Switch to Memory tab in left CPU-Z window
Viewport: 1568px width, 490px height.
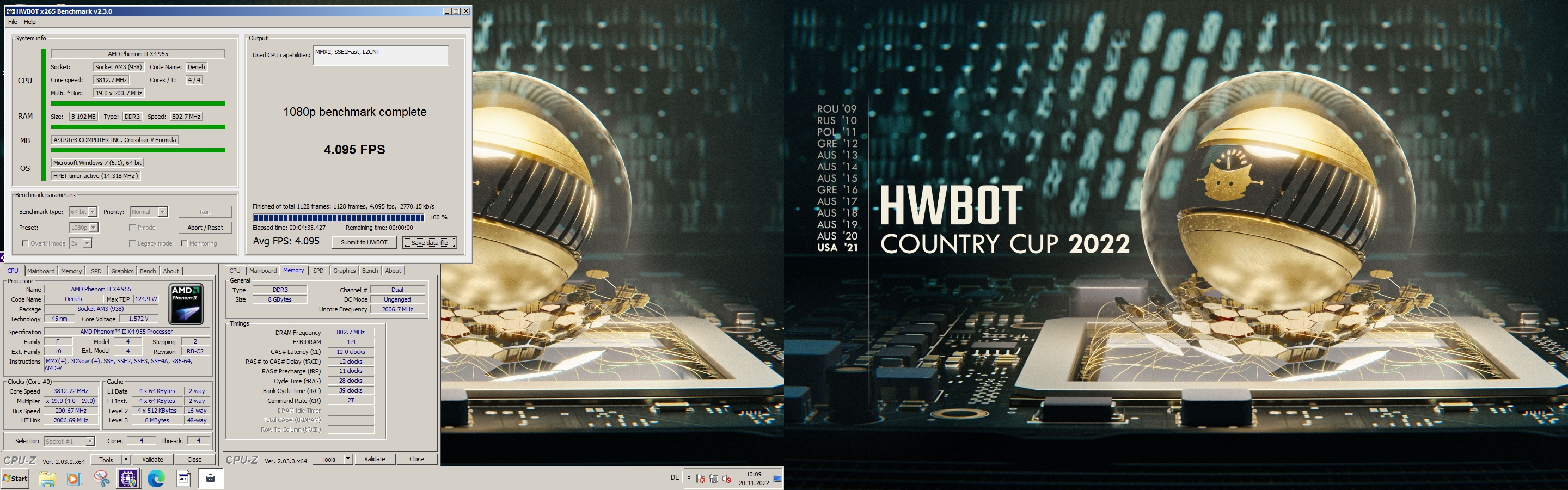click(x=71, y=272)
